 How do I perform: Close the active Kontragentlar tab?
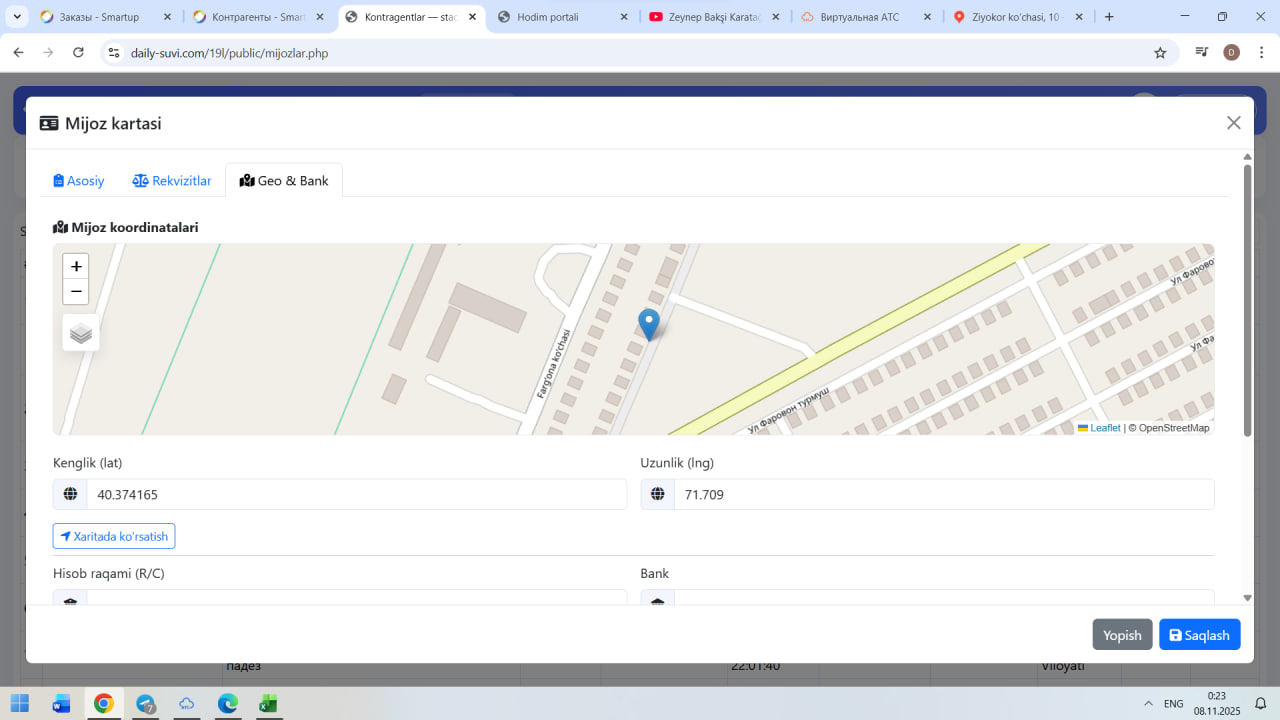[x=472, y=17]
